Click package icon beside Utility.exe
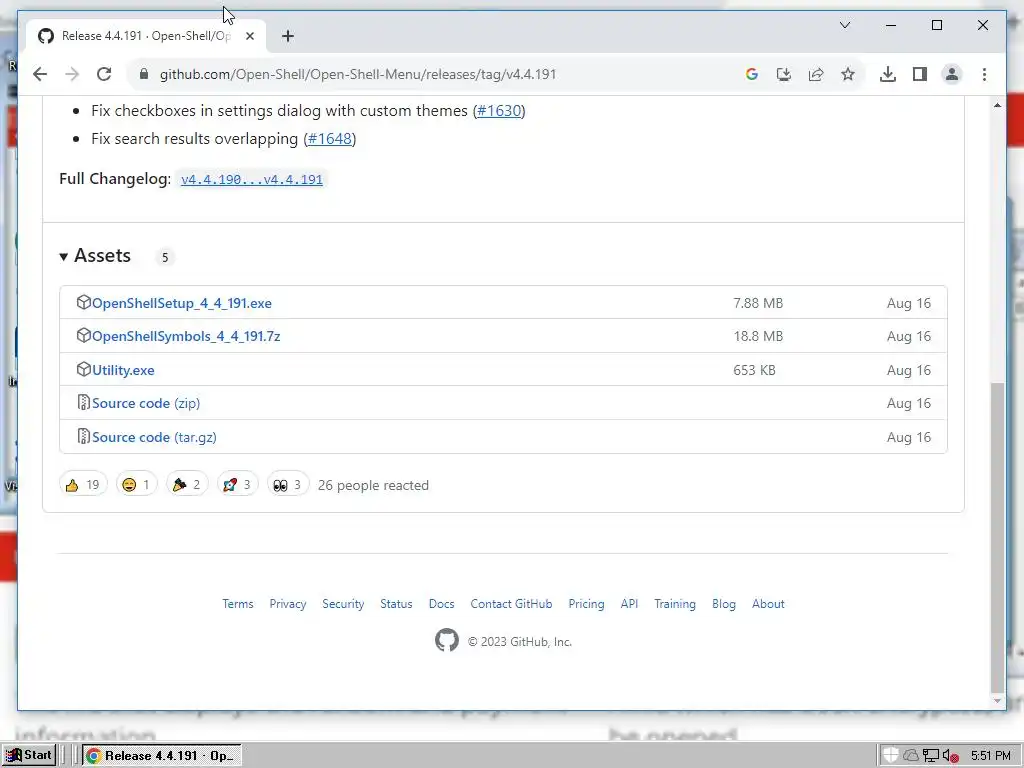 click(83, 370)
